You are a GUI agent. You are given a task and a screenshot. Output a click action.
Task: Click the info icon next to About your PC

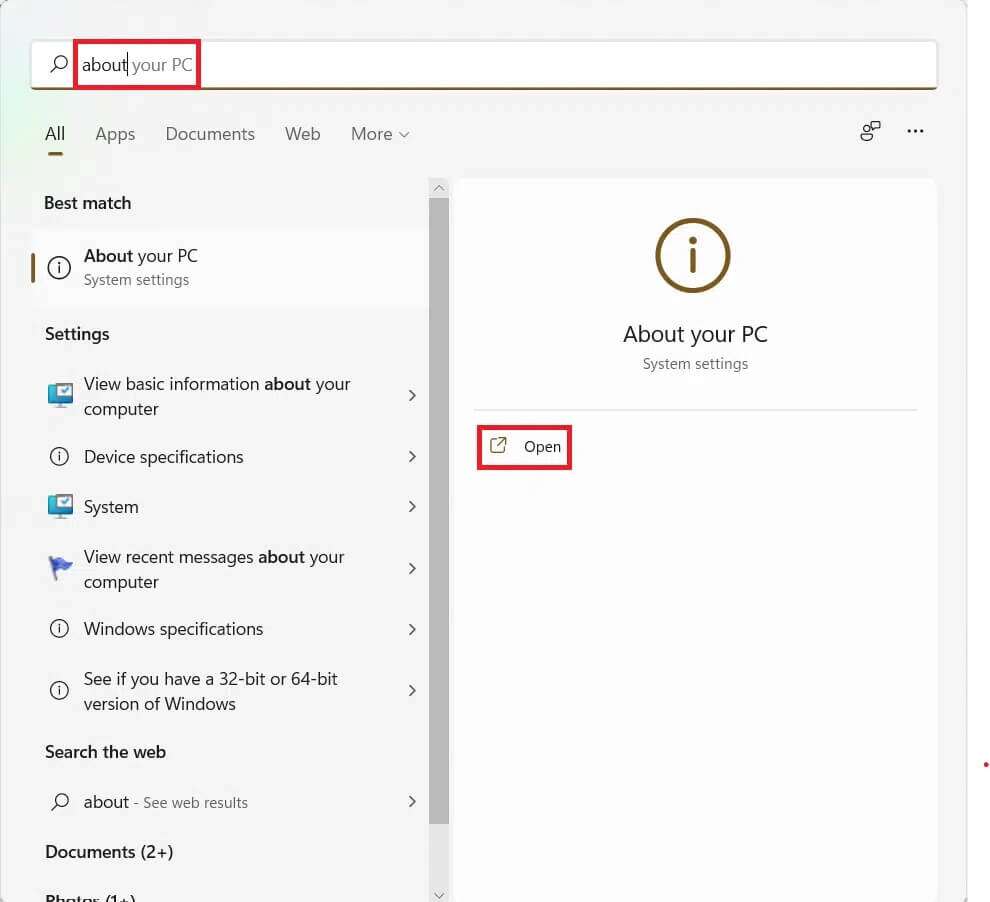coord(59,268)
